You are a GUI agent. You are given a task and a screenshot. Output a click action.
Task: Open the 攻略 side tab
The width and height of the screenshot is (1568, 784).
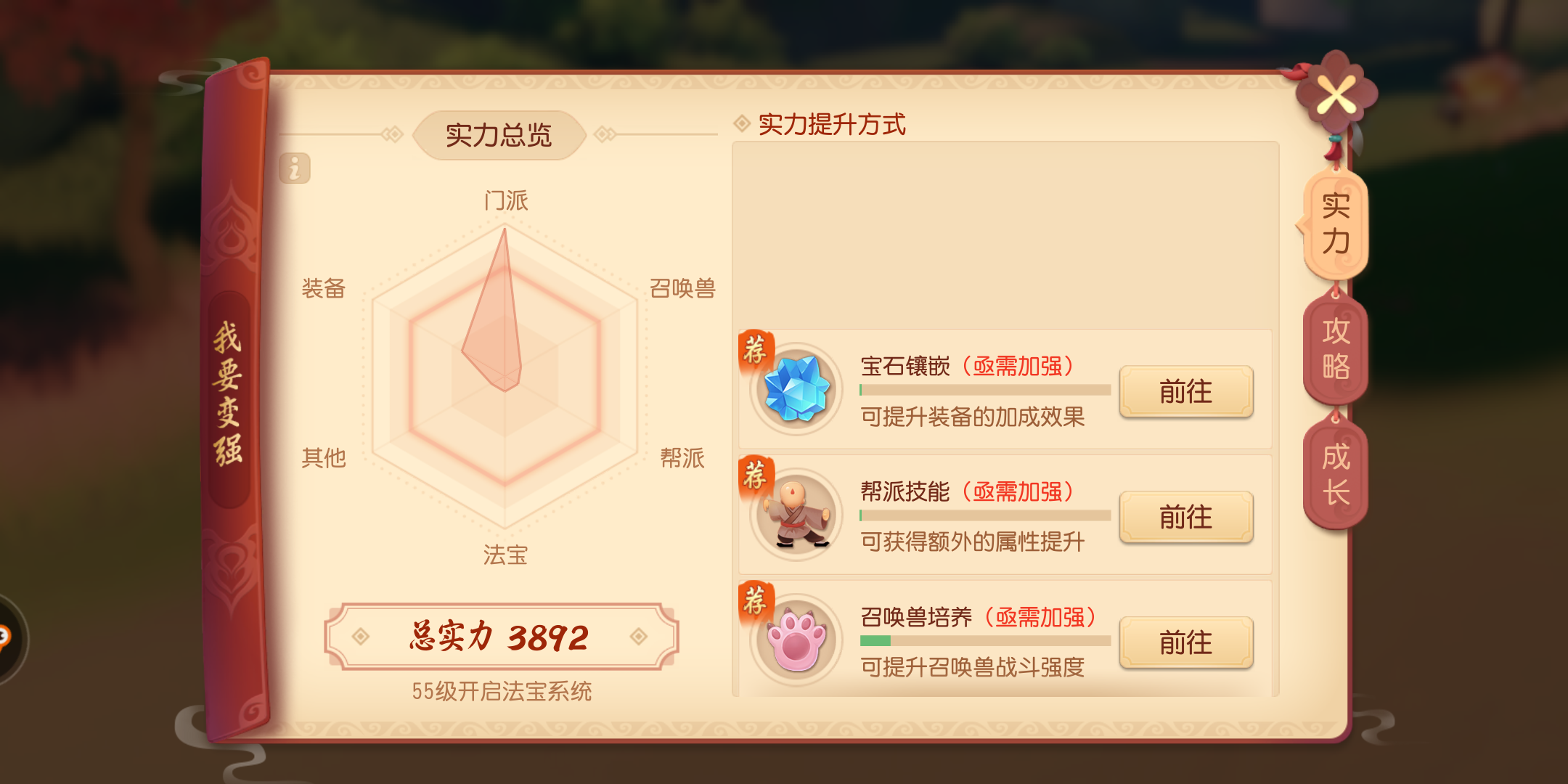pos(1336,349)
